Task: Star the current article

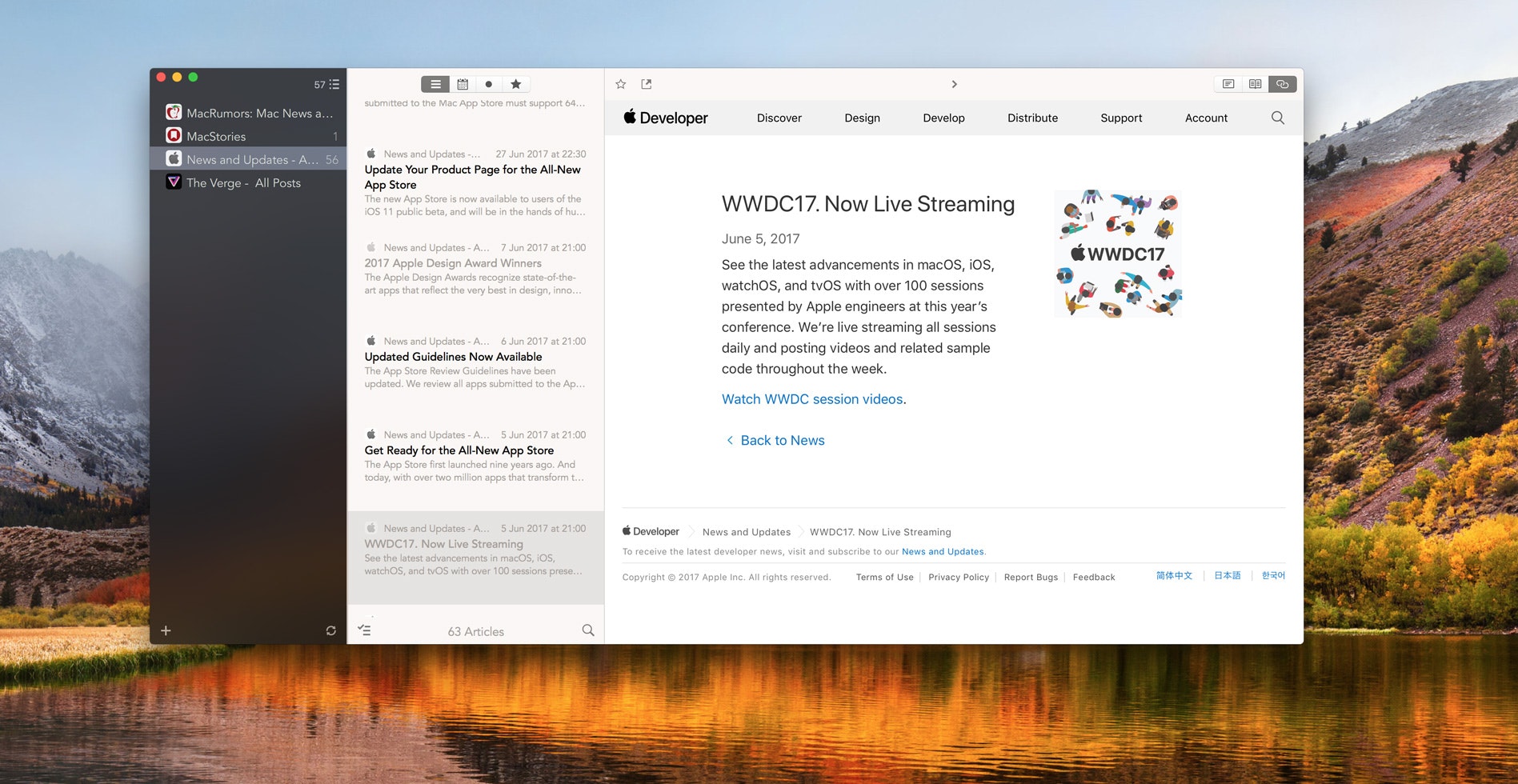Action: (621, 84)
